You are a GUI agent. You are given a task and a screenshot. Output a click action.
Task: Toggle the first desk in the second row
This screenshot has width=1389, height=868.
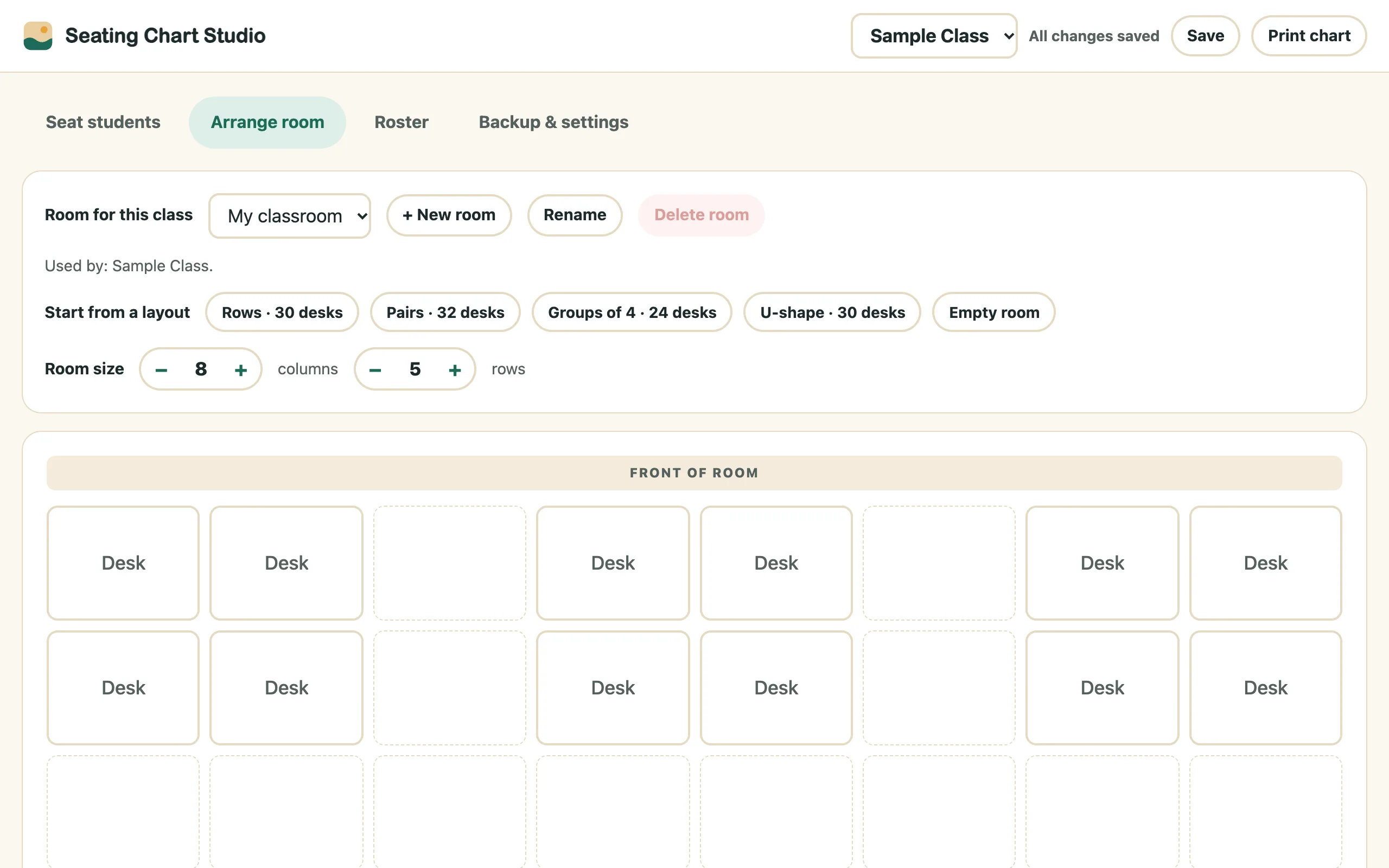pos(123,688)
